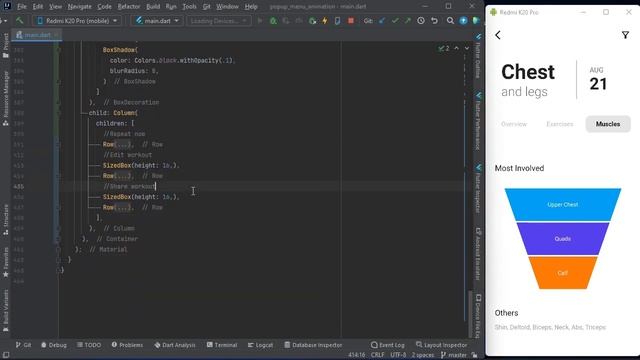Select the main.dart editor tab

pyautogui.click(x=37, y=35)
